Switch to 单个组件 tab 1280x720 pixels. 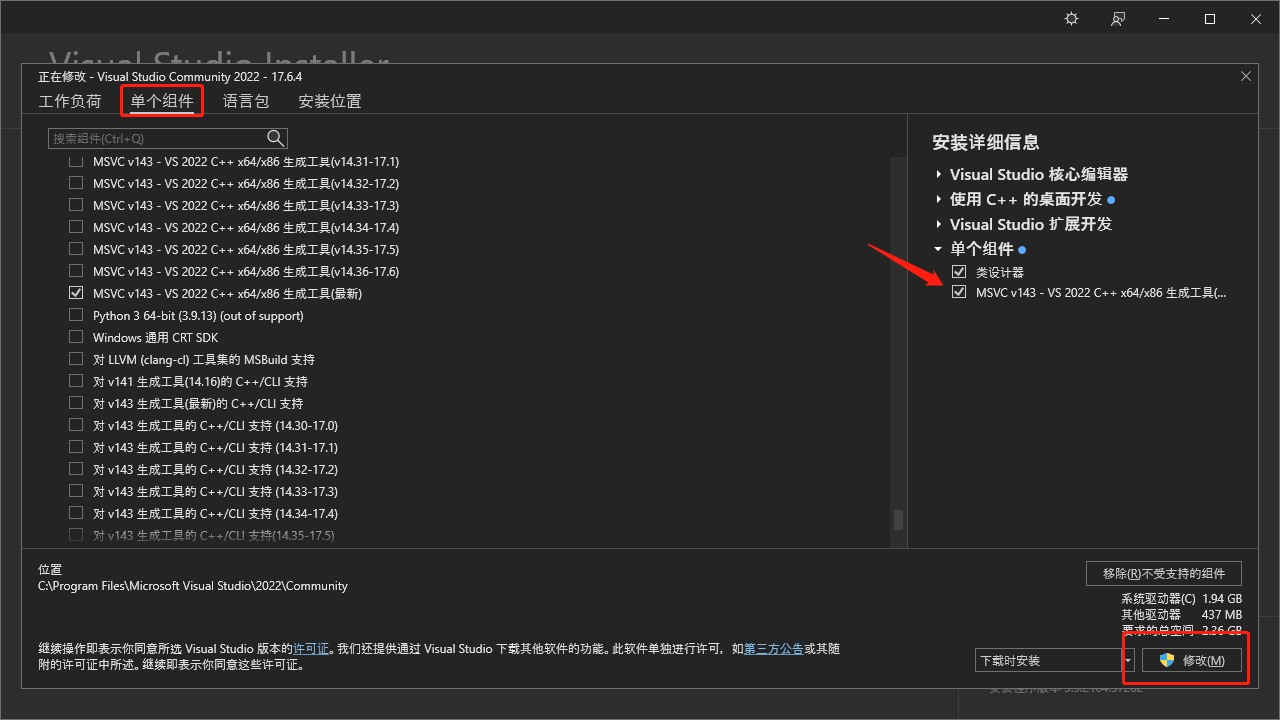point(162,101)
